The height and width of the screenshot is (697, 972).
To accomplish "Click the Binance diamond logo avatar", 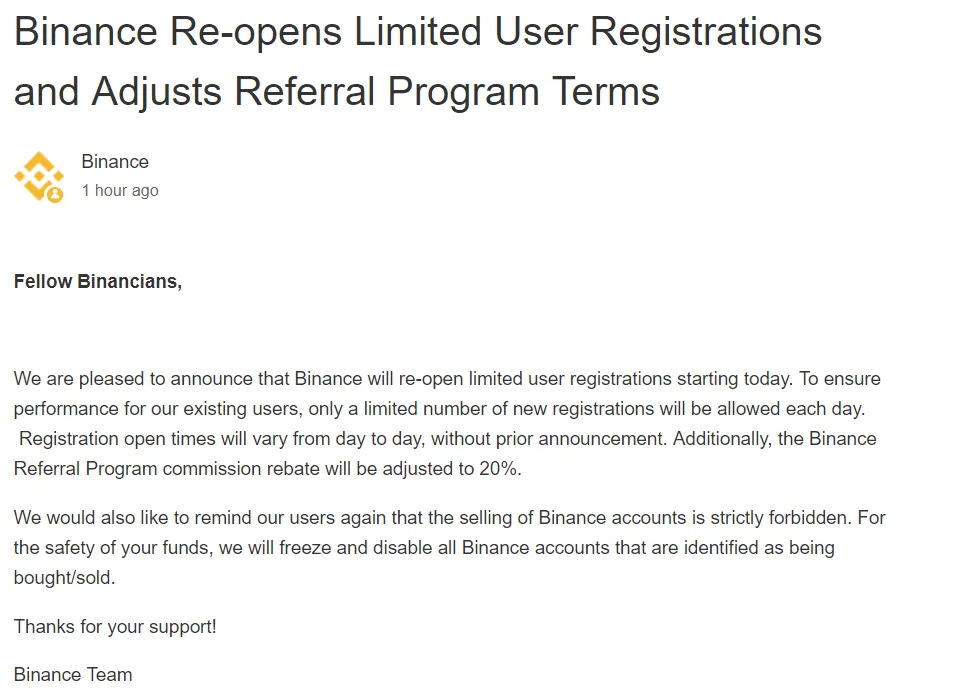I will pos(38,176).
